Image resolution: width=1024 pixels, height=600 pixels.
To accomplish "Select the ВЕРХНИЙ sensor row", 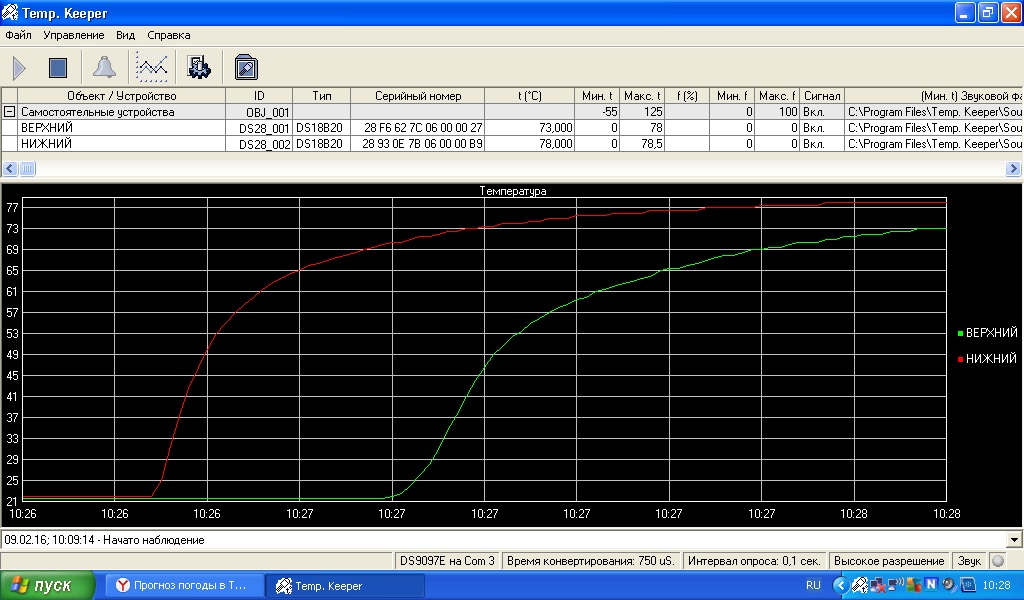I will (512, 128).
